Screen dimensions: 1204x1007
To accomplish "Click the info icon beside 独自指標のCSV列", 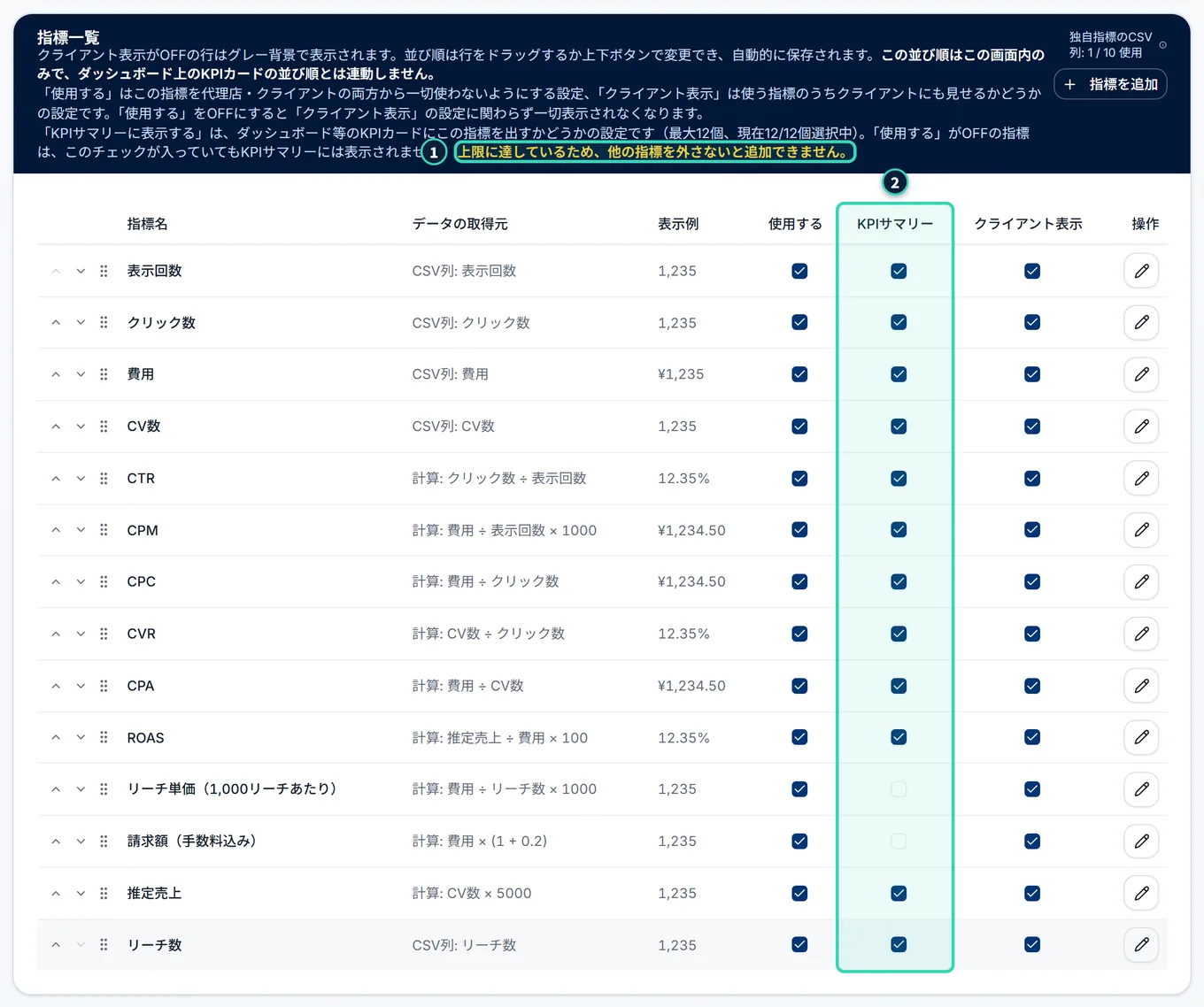I will (x=1162, y=45).
